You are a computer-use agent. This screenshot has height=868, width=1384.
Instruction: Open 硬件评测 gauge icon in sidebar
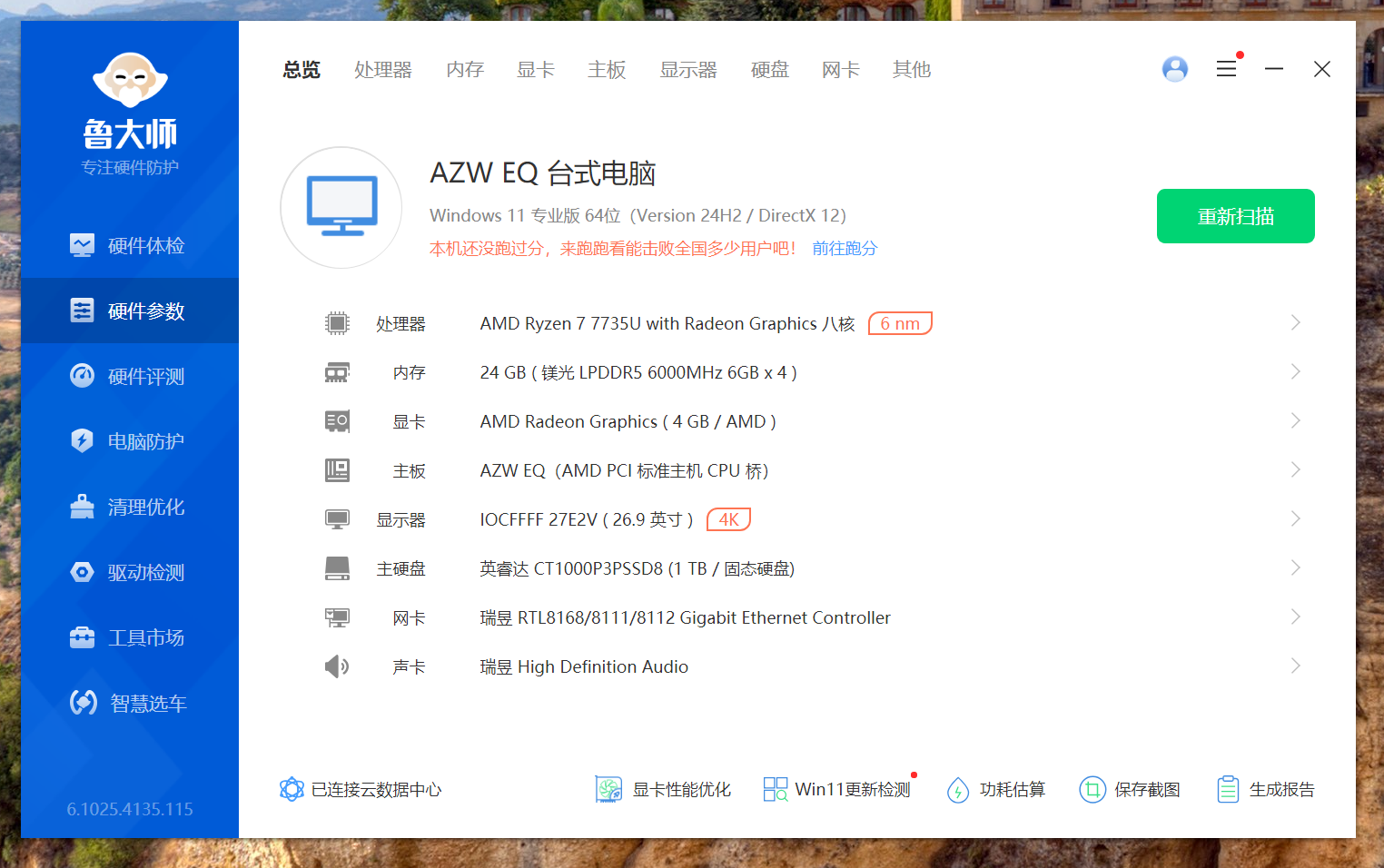click(82, 376)
